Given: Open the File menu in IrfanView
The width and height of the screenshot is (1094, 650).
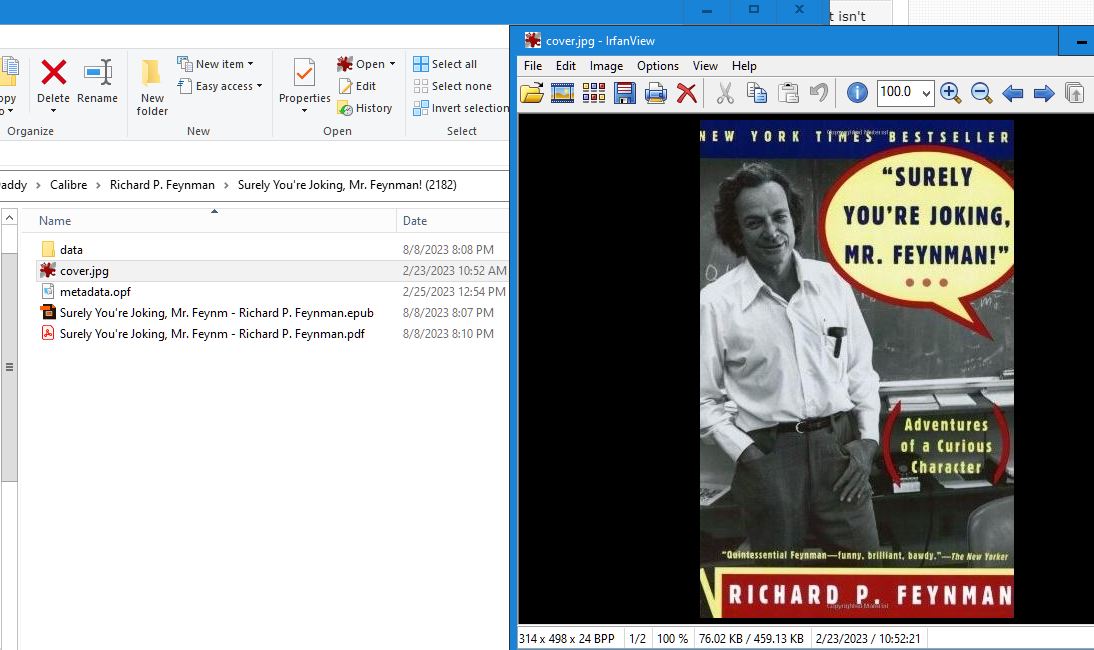Looking at the screenshot, I should click(533, 66).
